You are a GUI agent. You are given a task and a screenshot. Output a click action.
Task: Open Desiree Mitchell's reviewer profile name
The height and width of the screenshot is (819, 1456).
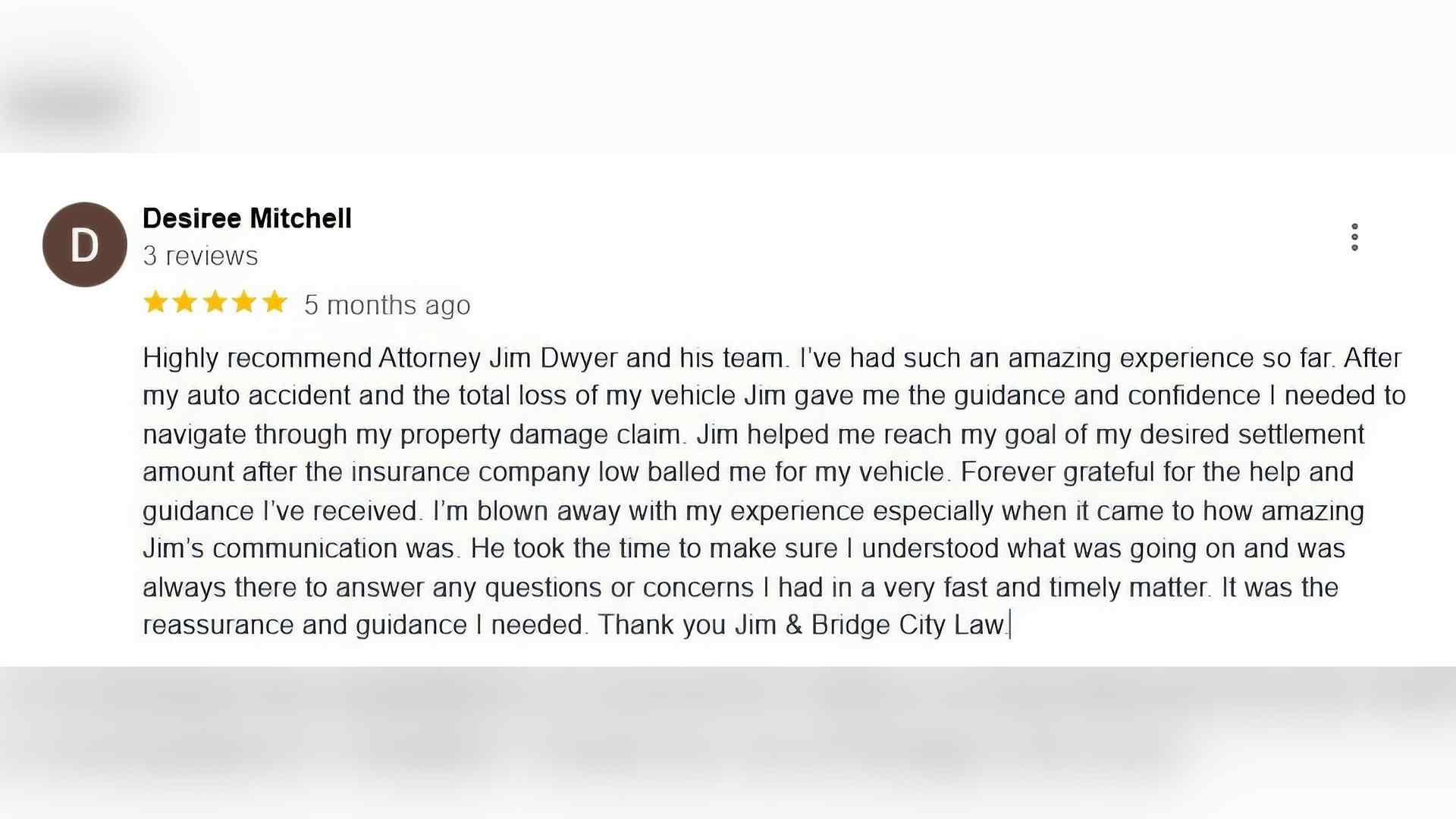click(247, 218)
